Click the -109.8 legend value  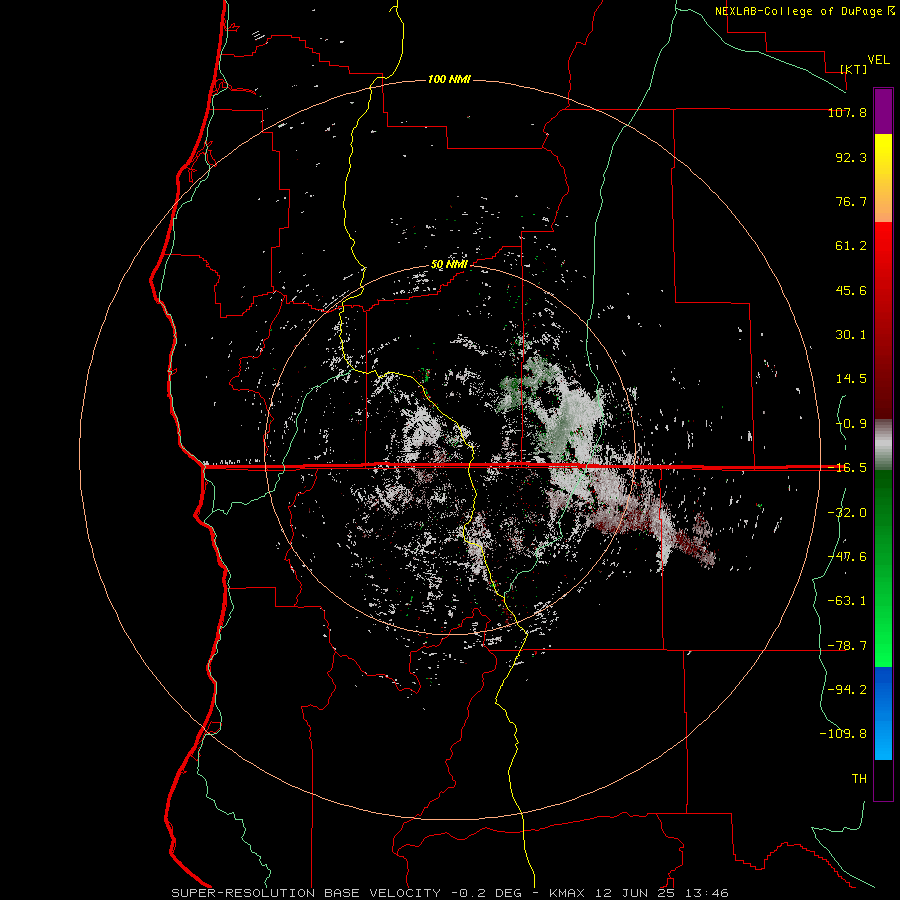point(843,734)
